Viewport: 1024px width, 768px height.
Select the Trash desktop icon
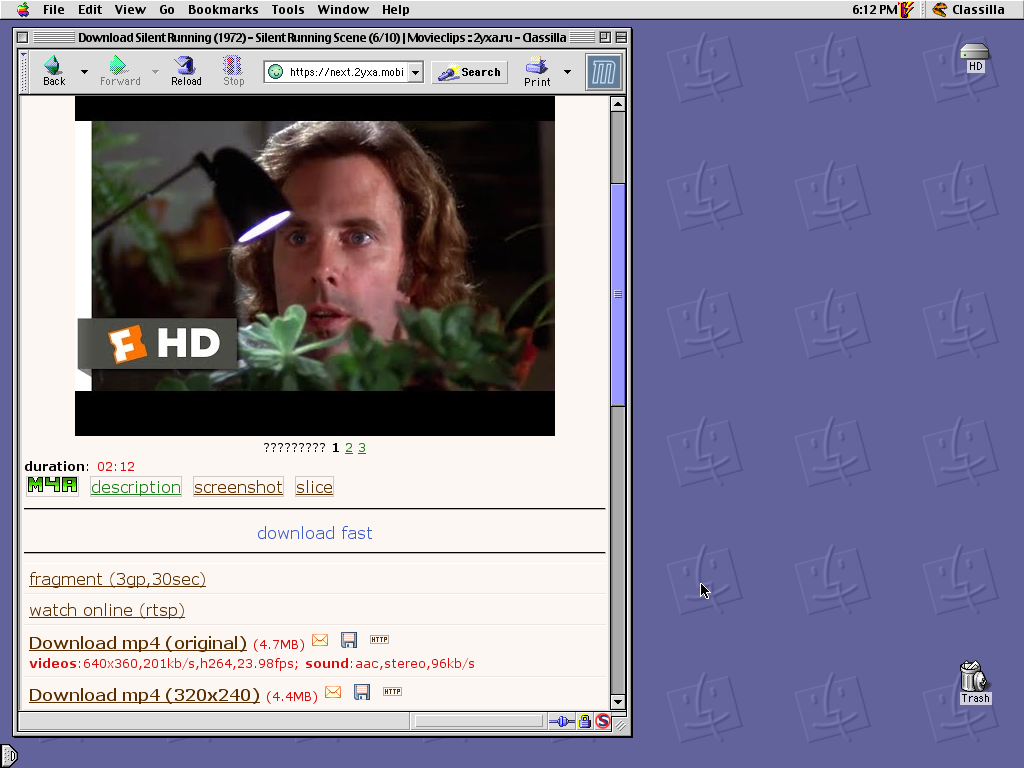point(975,682)
